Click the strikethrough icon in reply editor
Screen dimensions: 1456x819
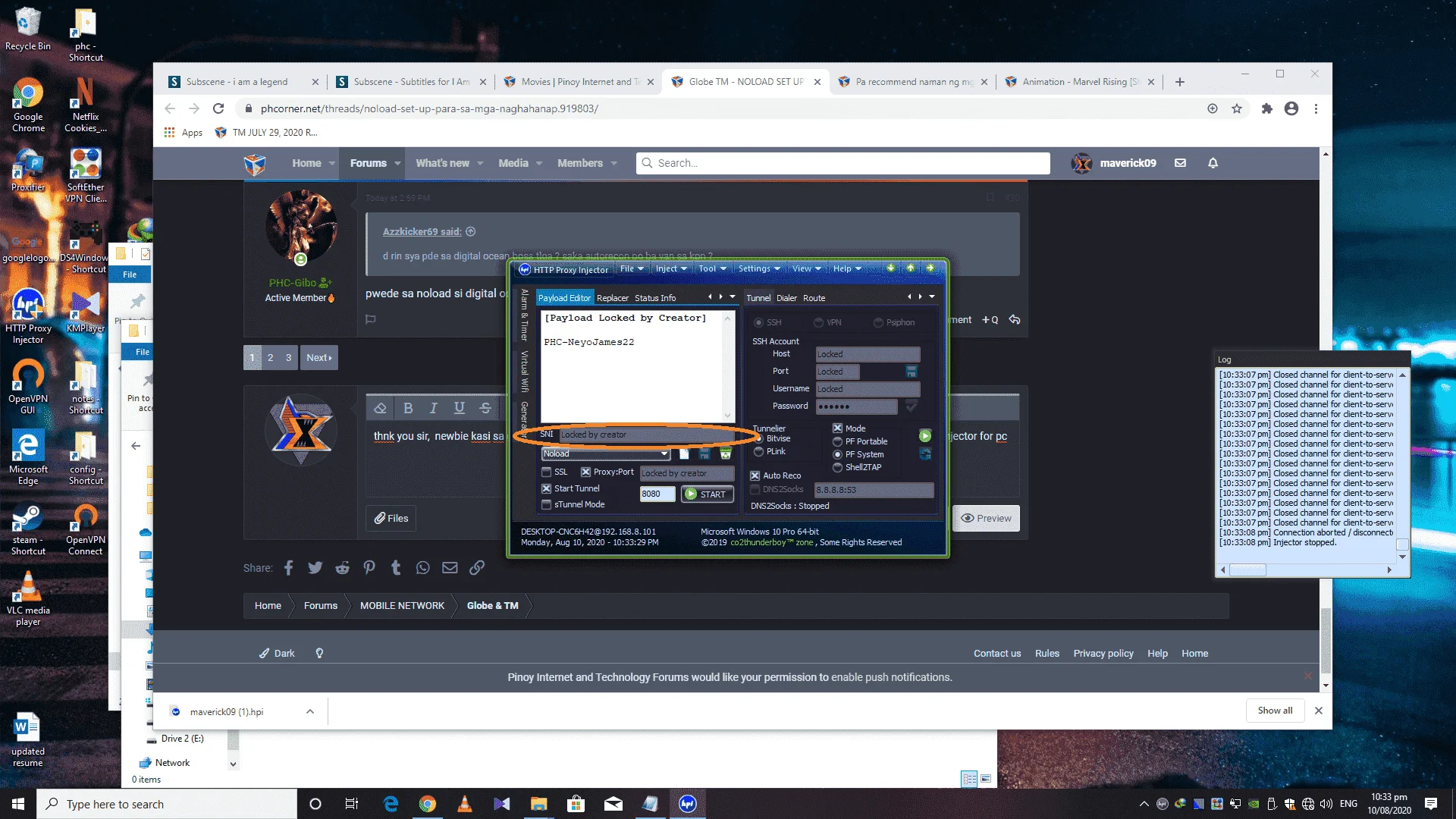(x=485, y=408)
